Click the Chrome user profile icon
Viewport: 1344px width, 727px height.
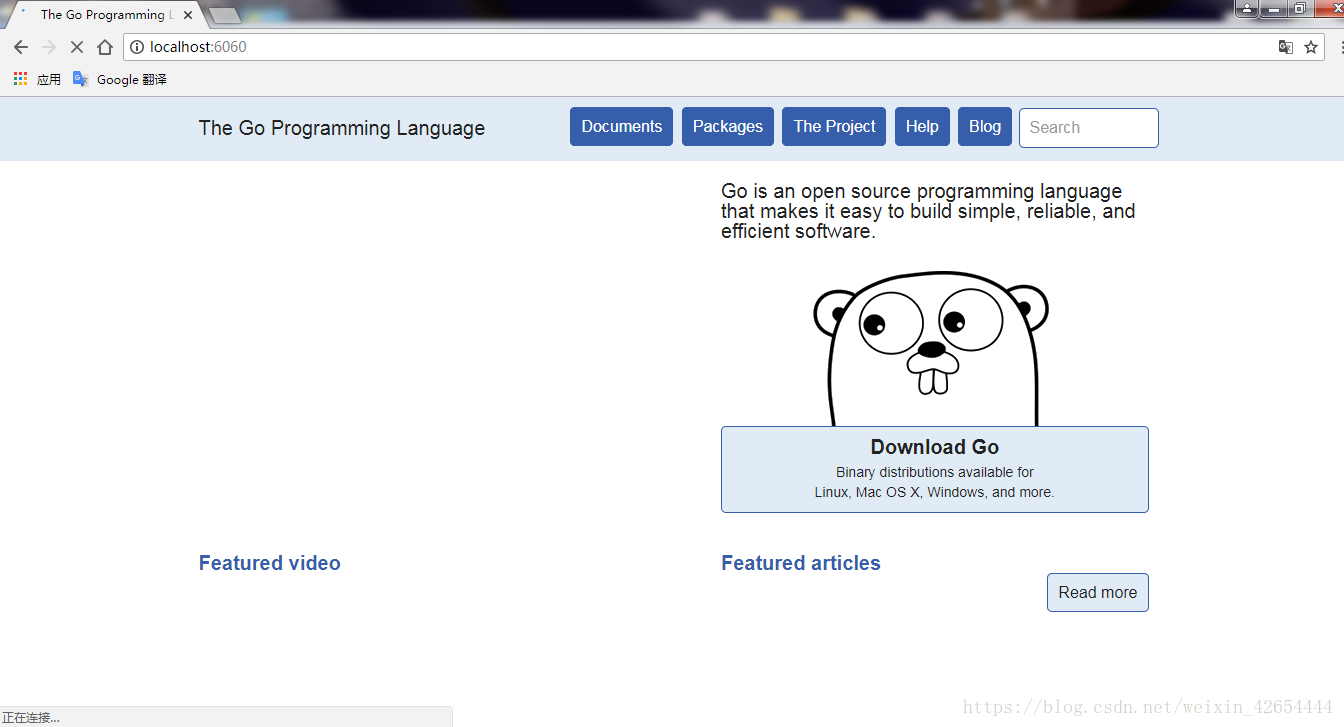pos(1247,8)
